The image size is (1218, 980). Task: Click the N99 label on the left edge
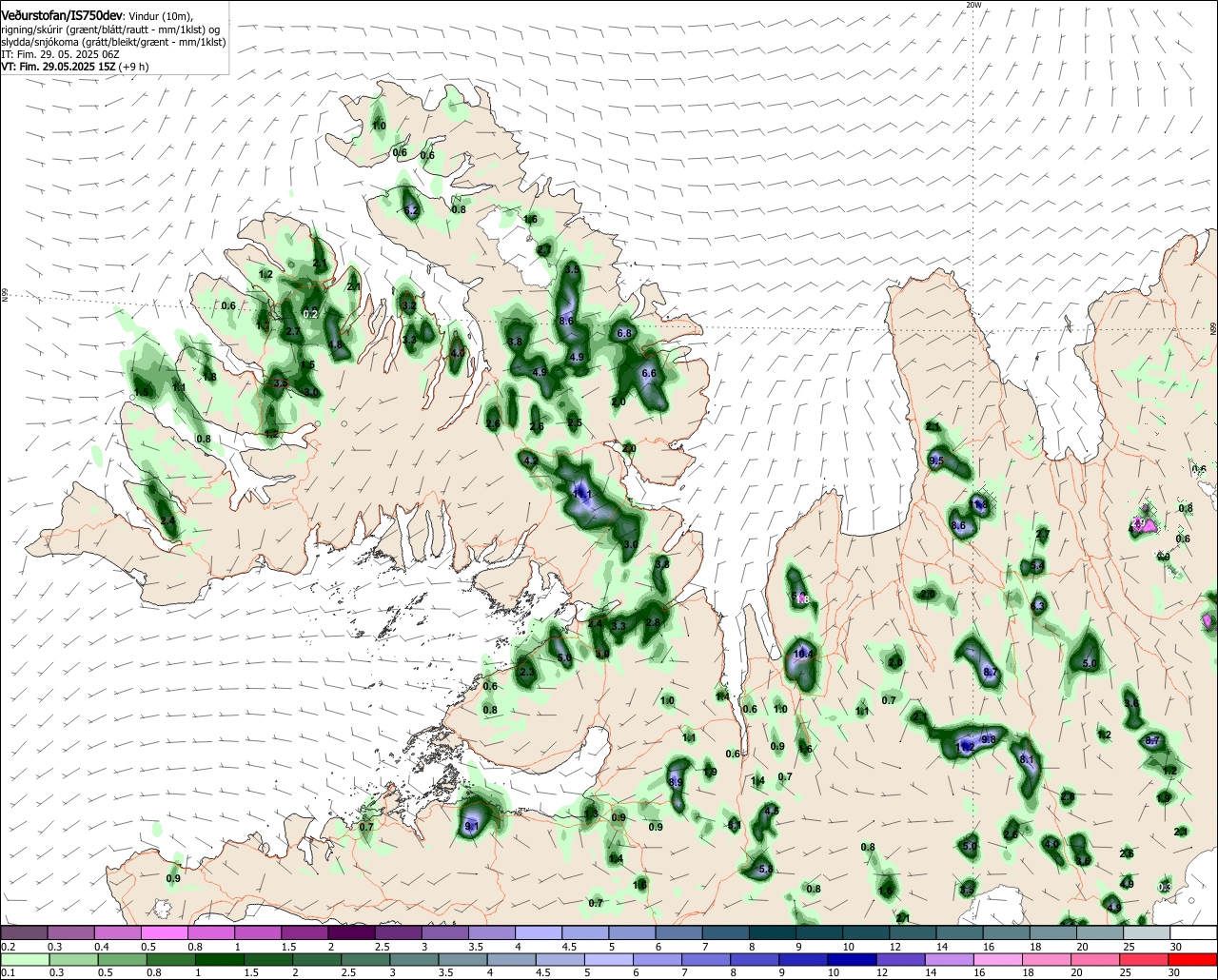coord(5,296)
